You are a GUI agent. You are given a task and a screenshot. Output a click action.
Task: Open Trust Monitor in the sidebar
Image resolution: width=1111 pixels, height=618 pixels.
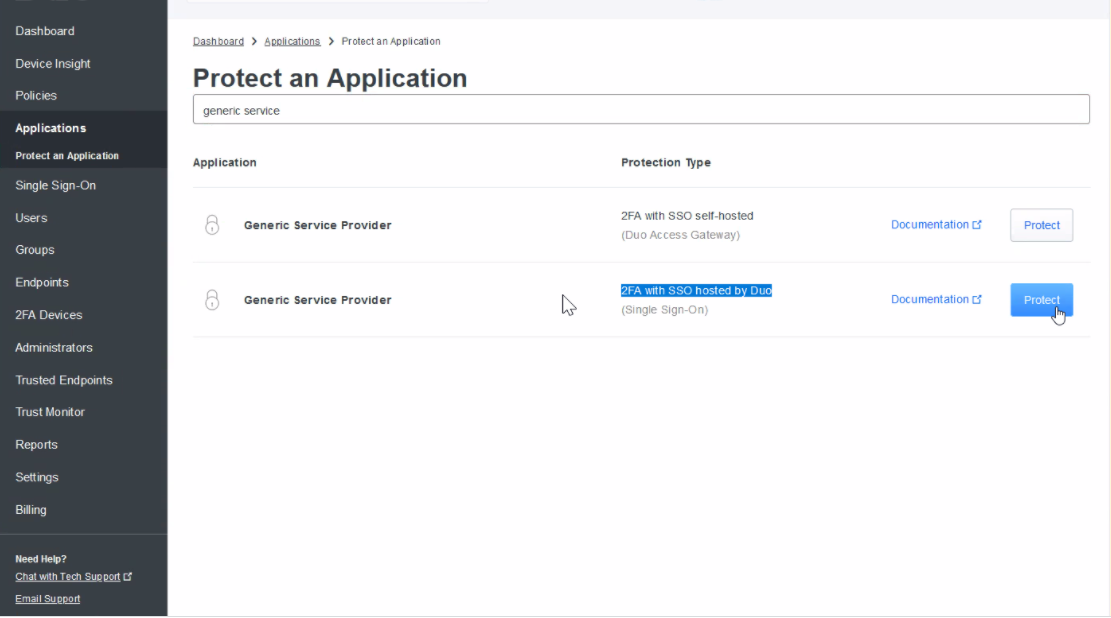[50, 412]
